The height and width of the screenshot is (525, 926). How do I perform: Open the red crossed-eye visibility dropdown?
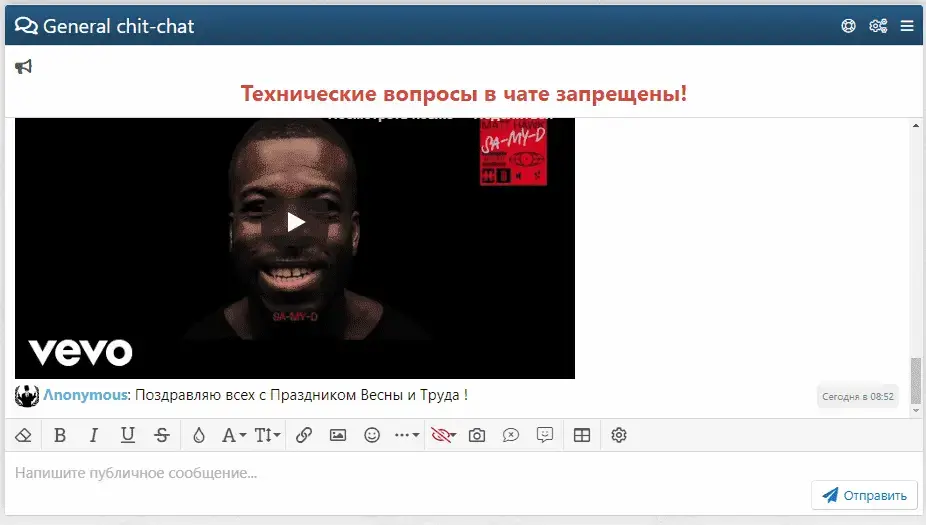444,436
